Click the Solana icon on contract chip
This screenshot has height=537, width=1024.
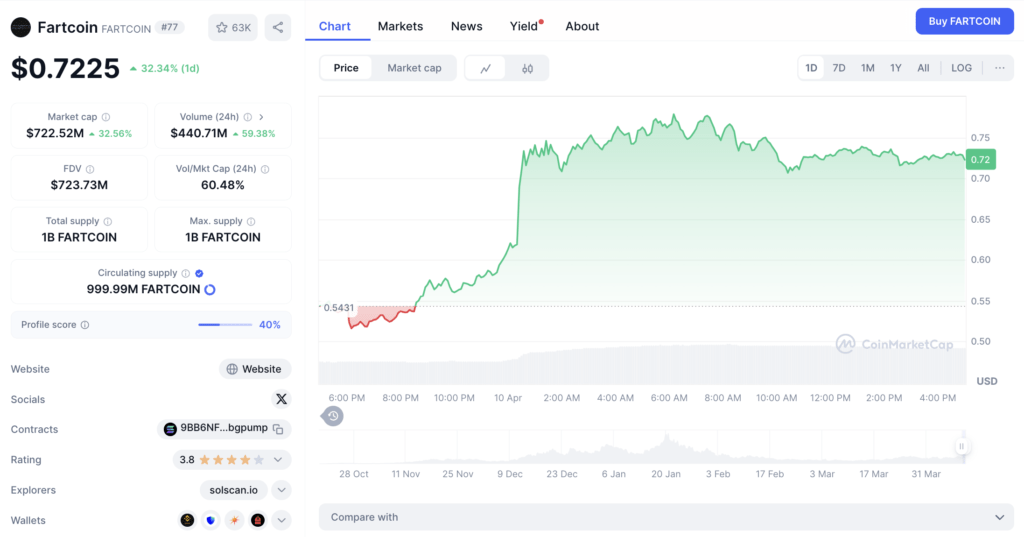point(170,429)
